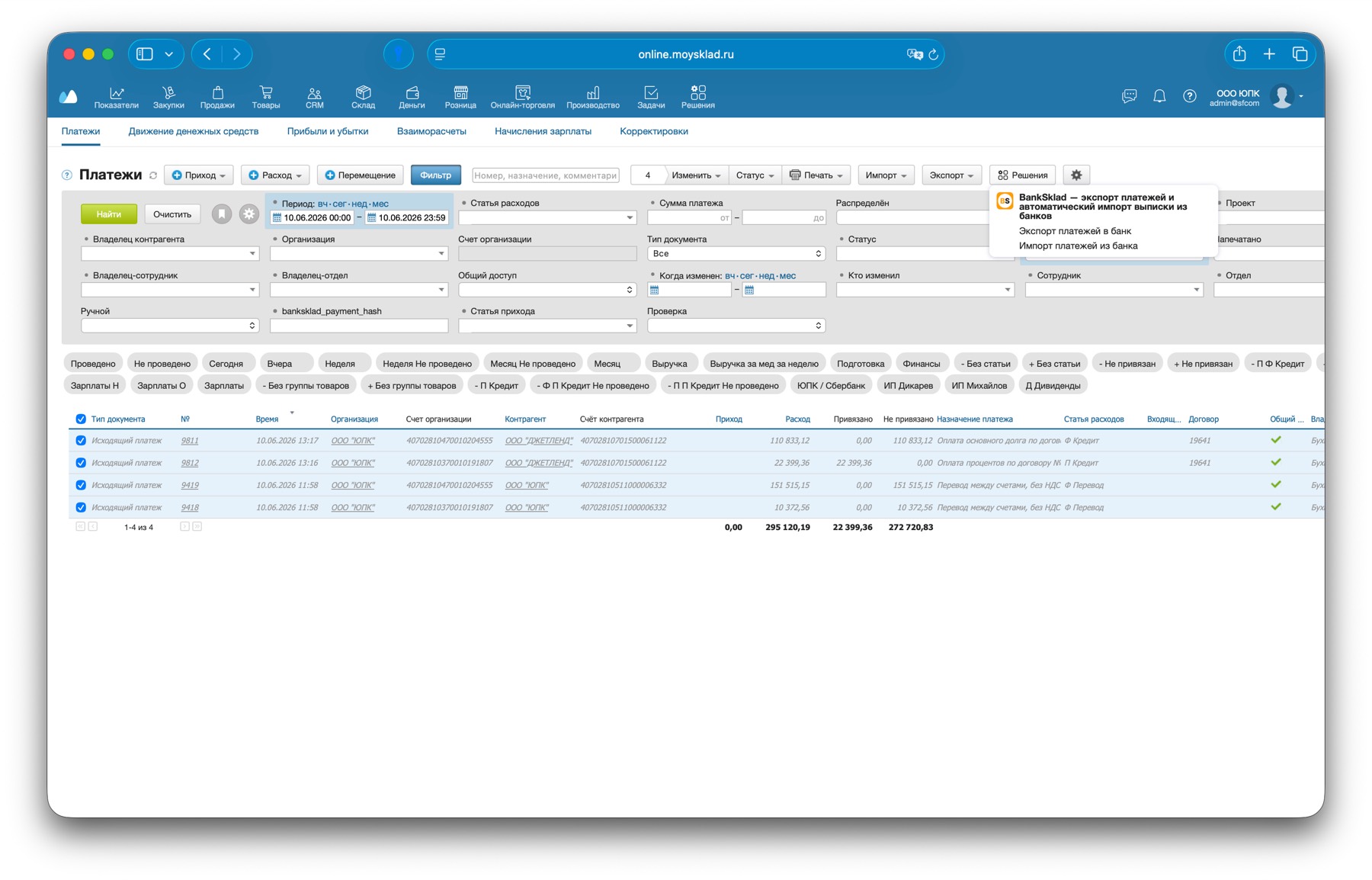Toggle the browser sidebar

pos(145,53)
